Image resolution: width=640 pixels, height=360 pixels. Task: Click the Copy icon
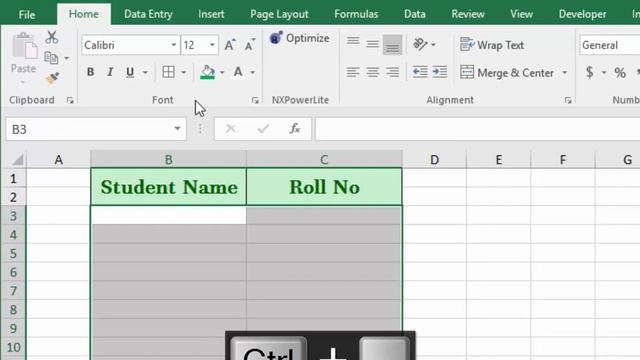(51, 58)
